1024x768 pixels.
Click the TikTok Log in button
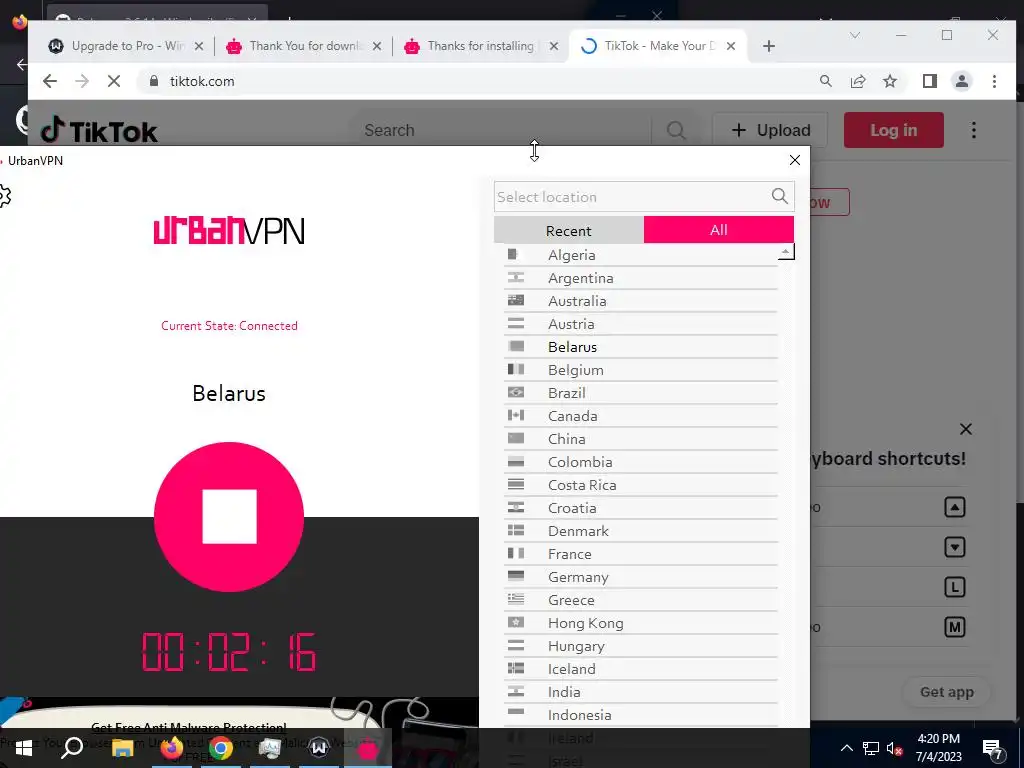point(893,130)
